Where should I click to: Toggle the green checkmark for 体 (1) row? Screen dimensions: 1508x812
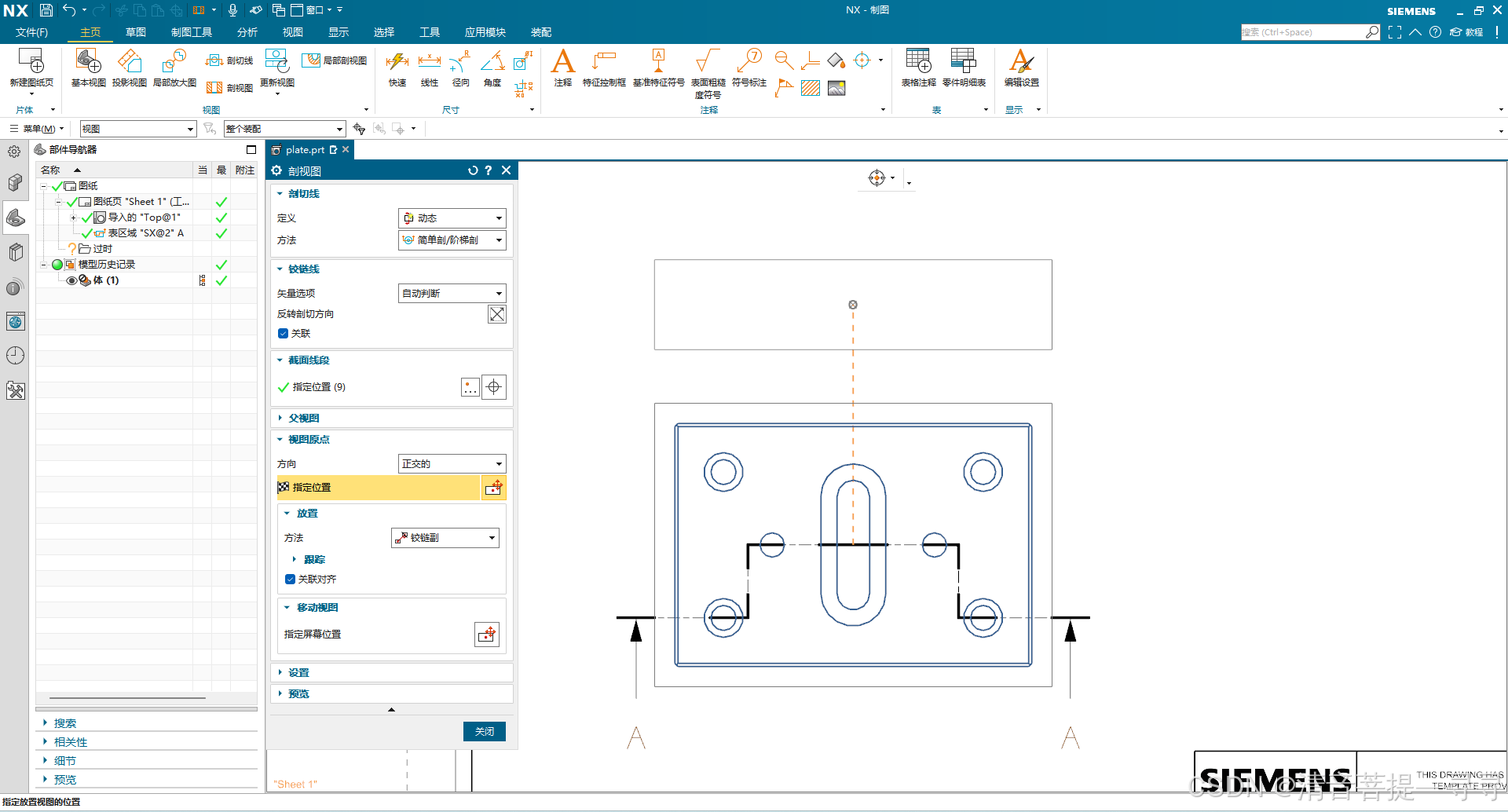221,280
